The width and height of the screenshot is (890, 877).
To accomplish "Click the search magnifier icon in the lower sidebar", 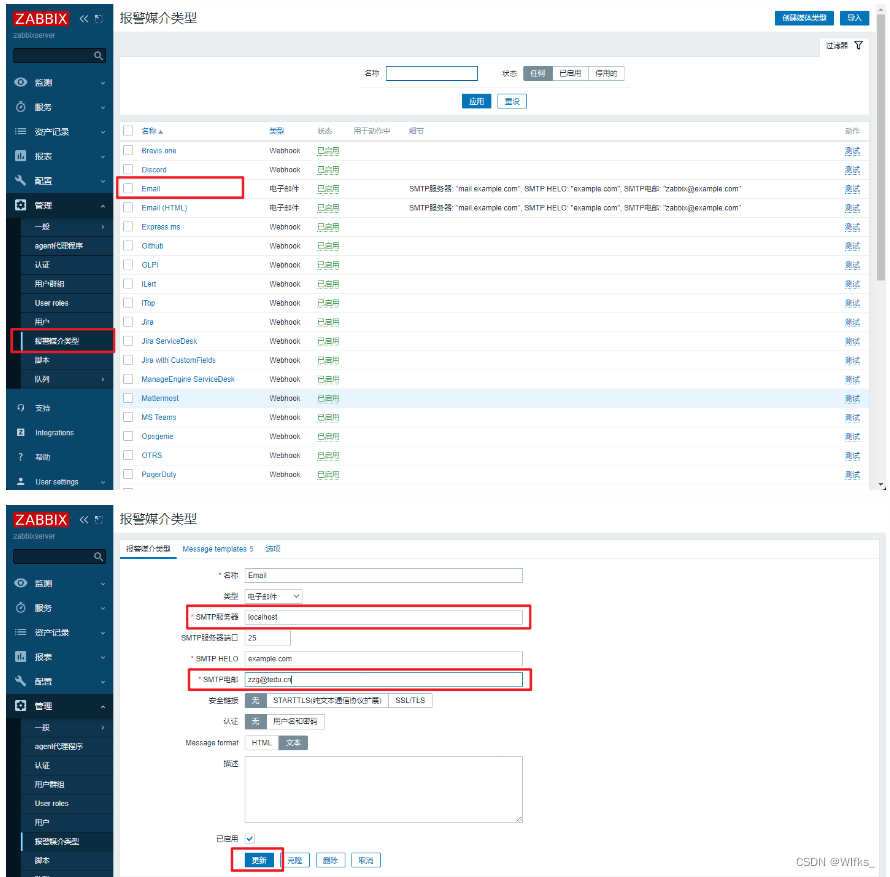I will click(98, 556).
